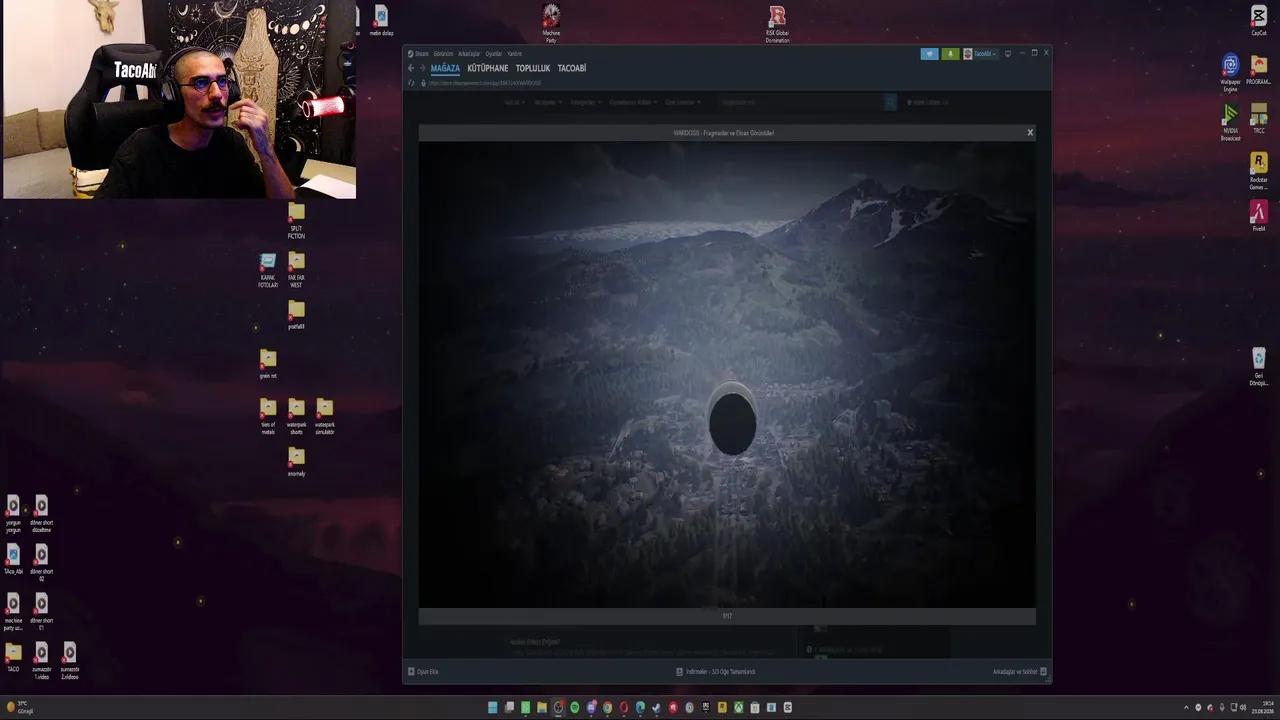Open Steam notifications bell button
This screenshot has width=1280, height=720.
pyautogui.click(x=950, y=54)
